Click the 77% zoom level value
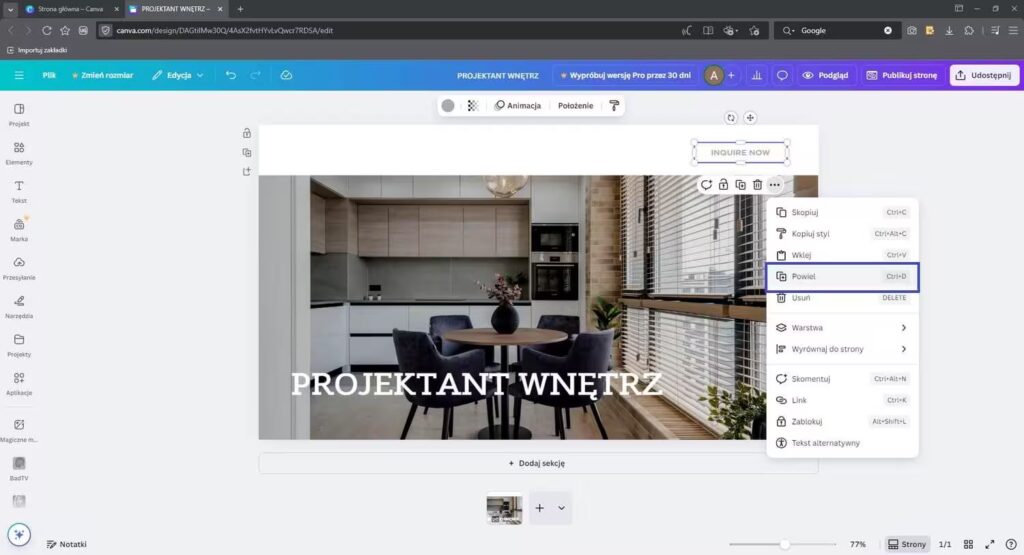Image resolution: width=1024 pixels, height=555 pixels. click(857, 544)
